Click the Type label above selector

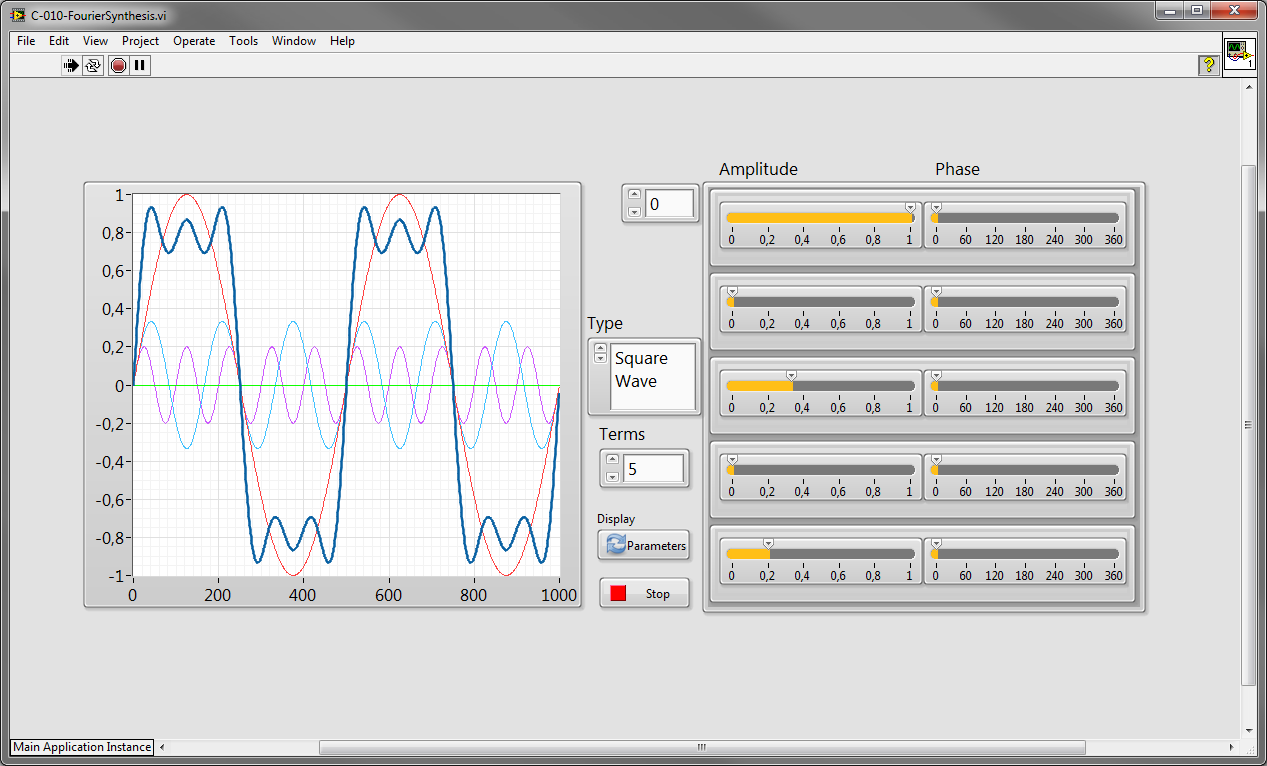click(605, 324)
